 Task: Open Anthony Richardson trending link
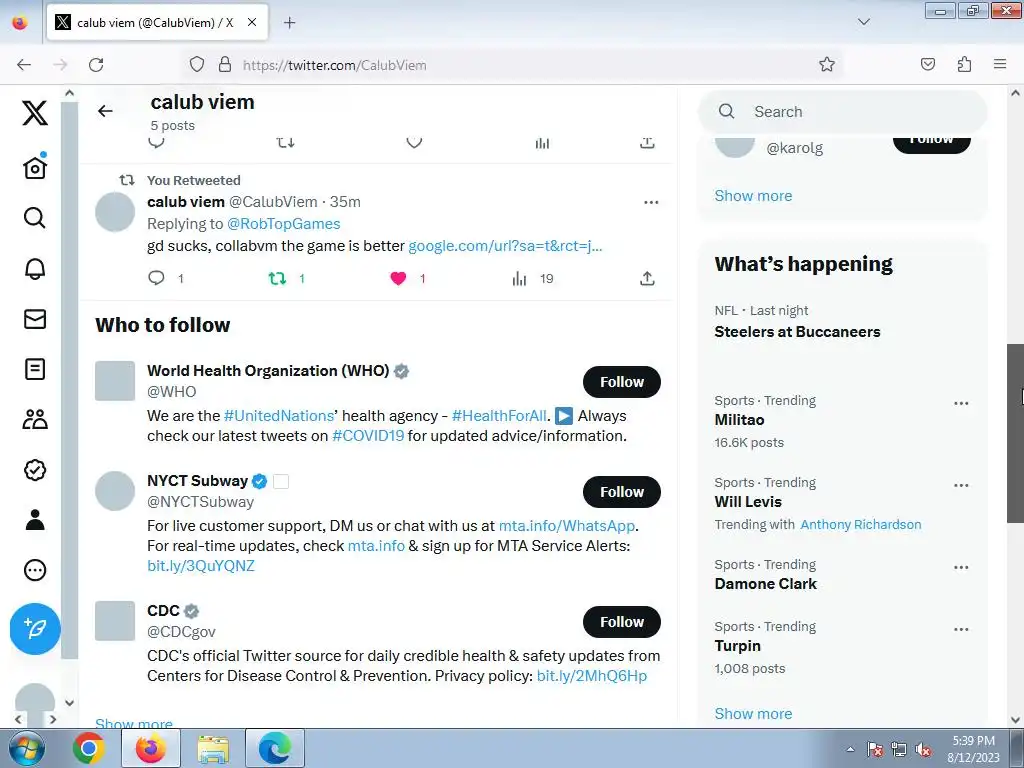(x=861, y=524)
